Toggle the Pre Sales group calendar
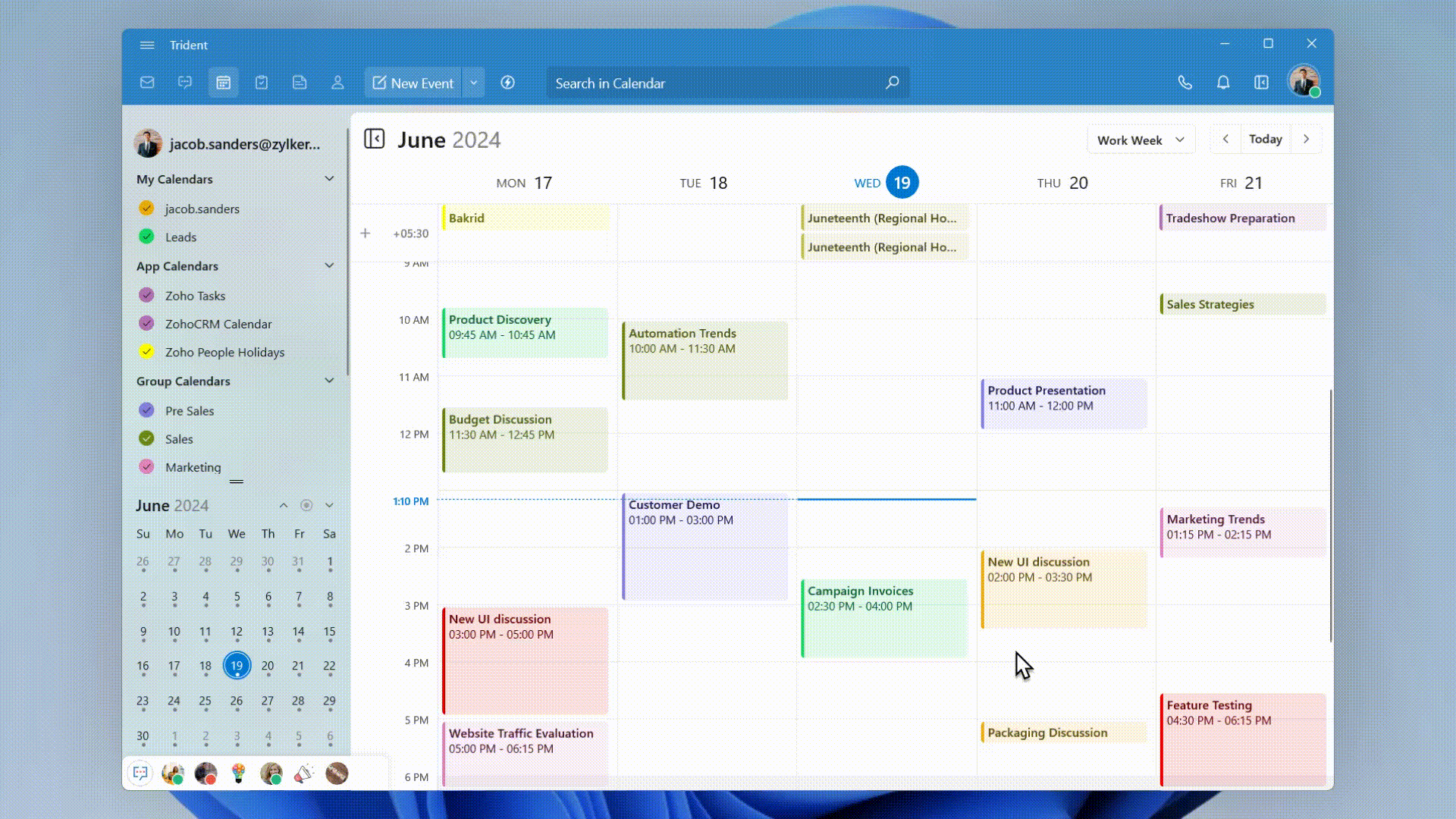This screenshot has height=819, width=1456. [146, 410]
